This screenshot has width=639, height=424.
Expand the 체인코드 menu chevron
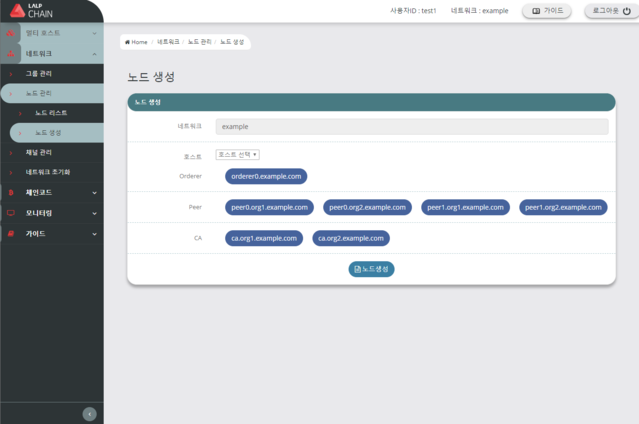tap(93, 192)
